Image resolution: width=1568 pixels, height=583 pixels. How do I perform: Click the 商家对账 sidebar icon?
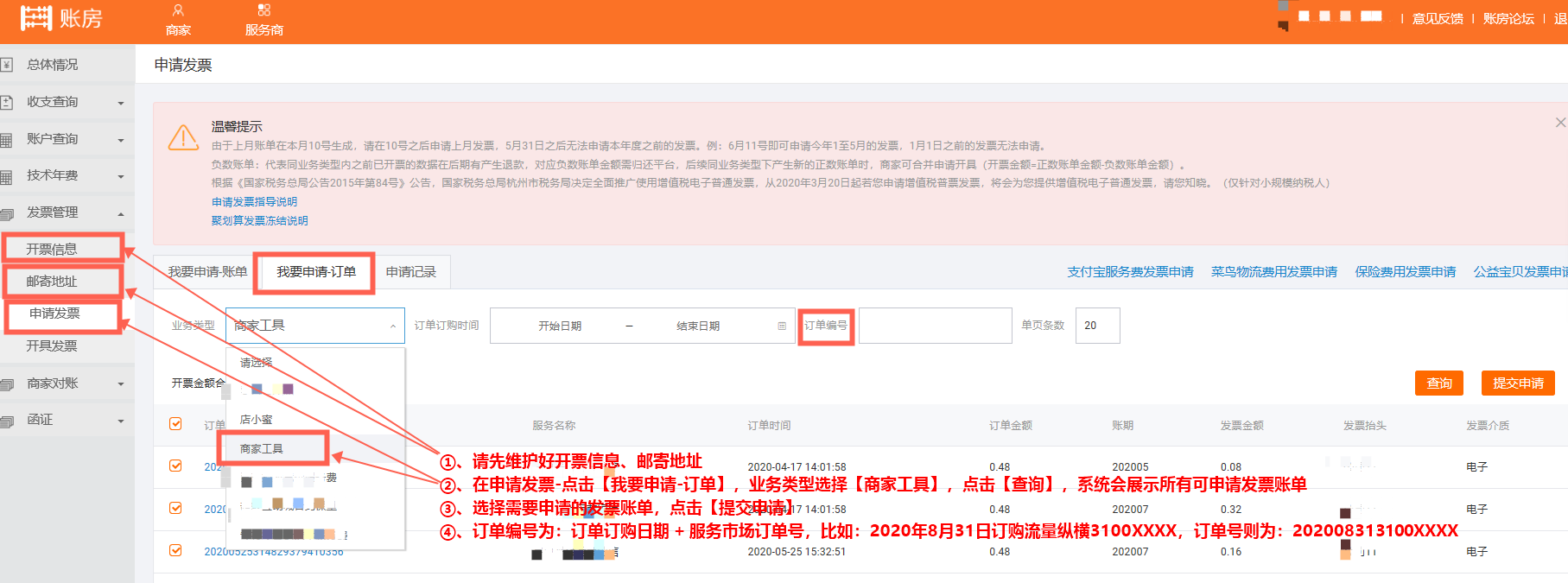tap(7, 383)
